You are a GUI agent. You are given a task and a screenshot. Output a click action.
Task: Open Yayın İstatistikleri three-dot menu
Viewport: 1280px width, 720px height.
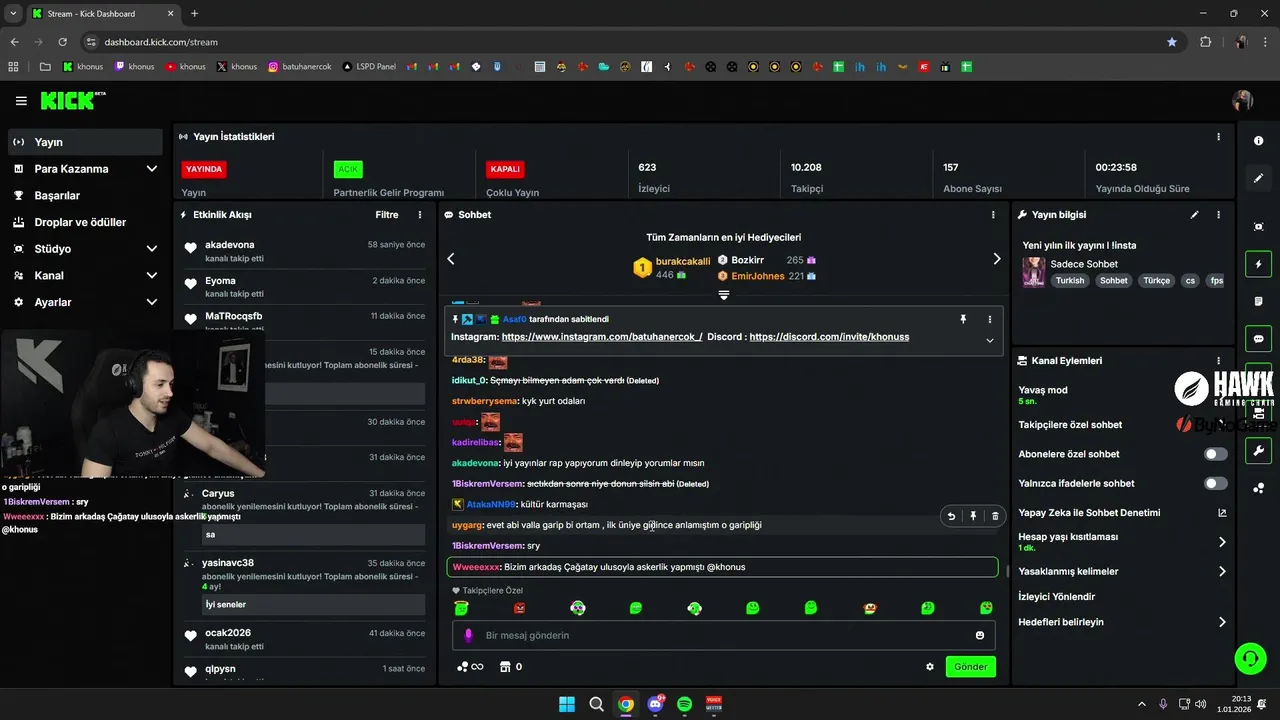[x=1218, y=137]
